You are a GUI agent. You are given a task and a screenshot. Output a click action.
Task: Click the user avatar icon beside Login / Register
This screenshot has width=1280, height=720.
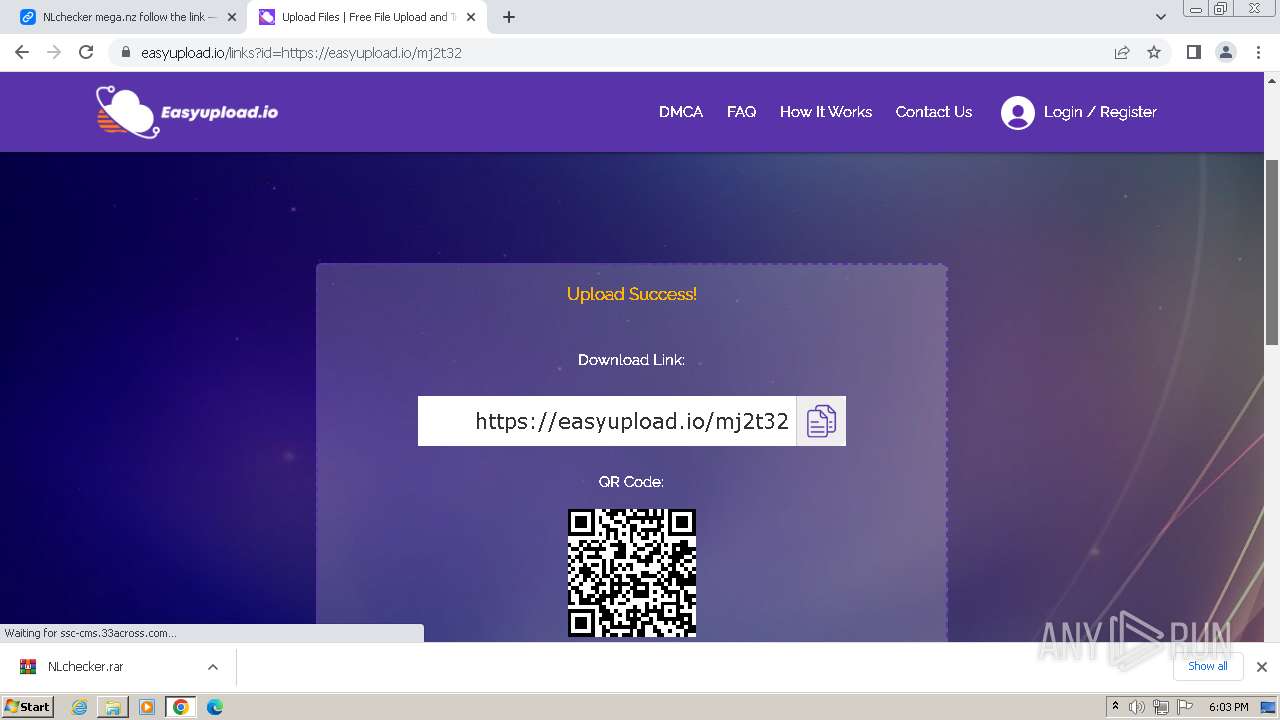tap(1017, 112)
